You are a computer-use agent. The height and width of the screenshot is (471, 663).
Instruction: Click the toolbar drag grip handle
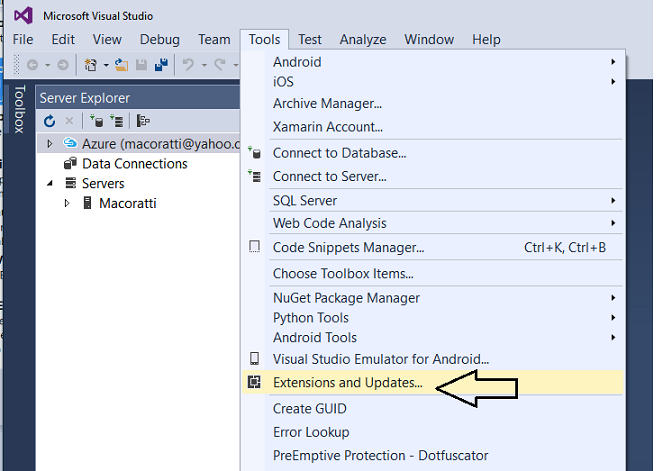coord(16,65)
